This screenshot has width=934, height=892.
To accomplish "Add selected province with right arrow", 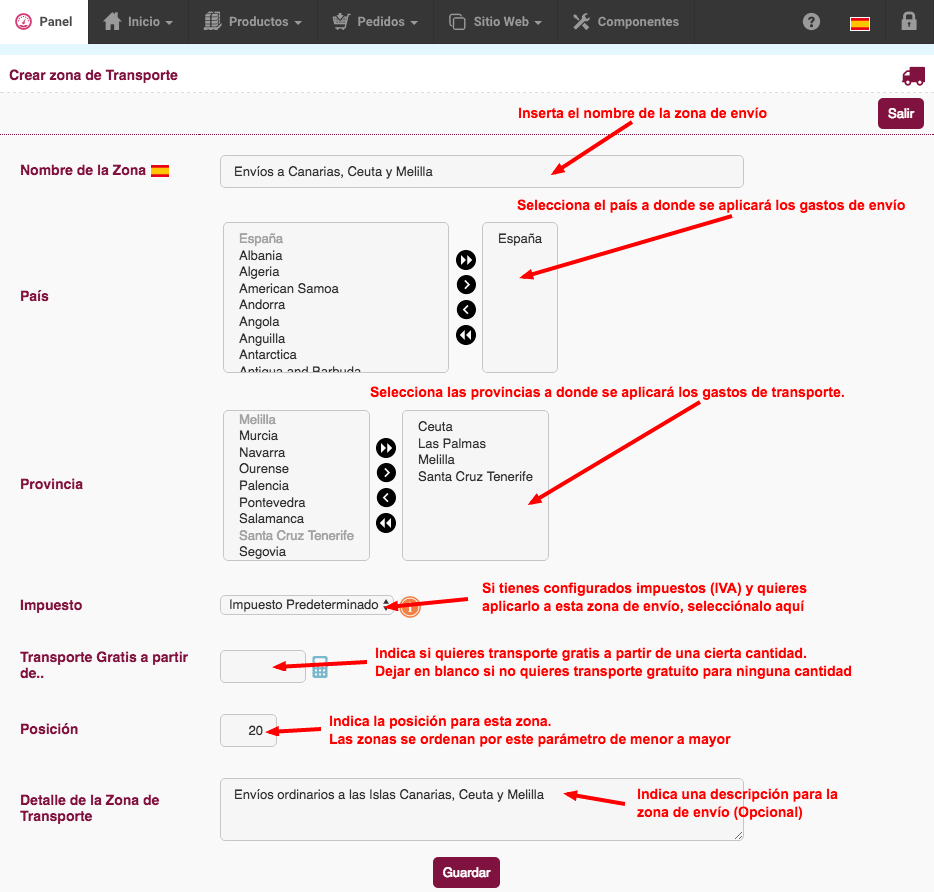I will [386, 473].
